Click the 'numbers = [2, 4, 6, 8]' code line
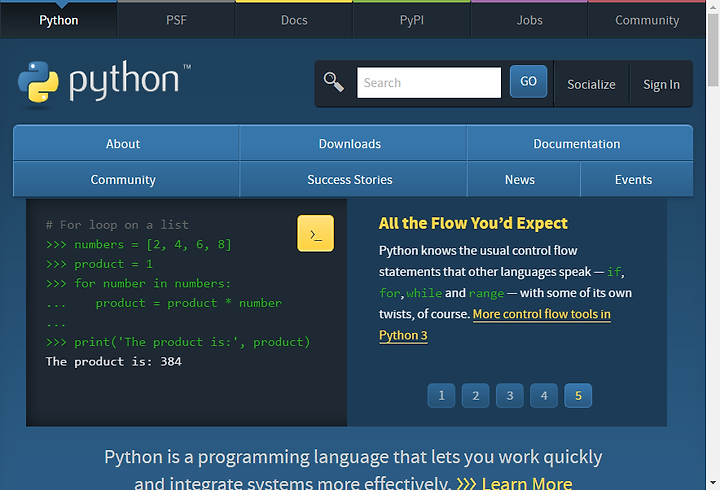This screenshot has width=720, height=490. (153, 244)
